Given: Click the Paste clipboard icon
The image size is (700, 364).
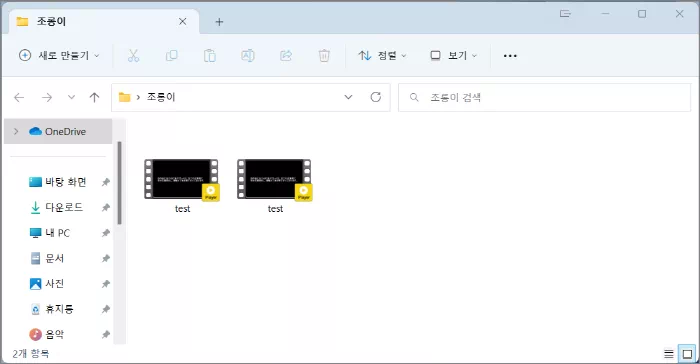Looking at the screenshot, I should [209, 56].
